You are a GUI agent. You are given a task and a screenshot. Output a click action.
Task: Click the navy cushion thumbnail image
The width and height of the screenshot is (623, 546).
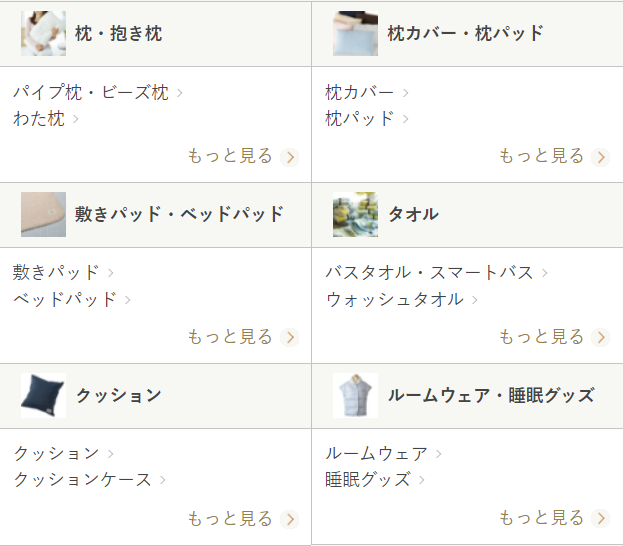pyautogui.click(x=43, y=395)
